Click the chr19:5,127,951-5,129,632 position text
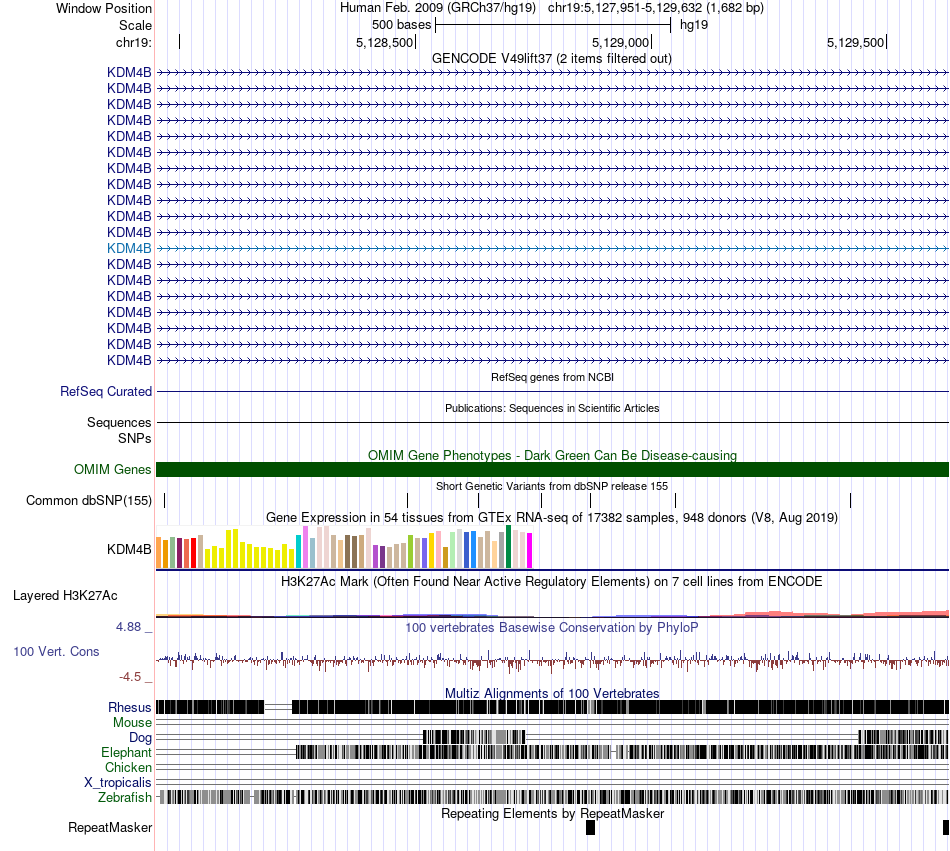The image size is (950, 851). tap(656, 8)
